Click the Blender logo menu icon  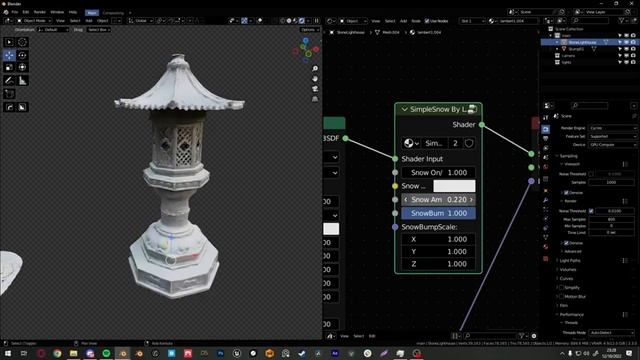(x=6, y=12)
